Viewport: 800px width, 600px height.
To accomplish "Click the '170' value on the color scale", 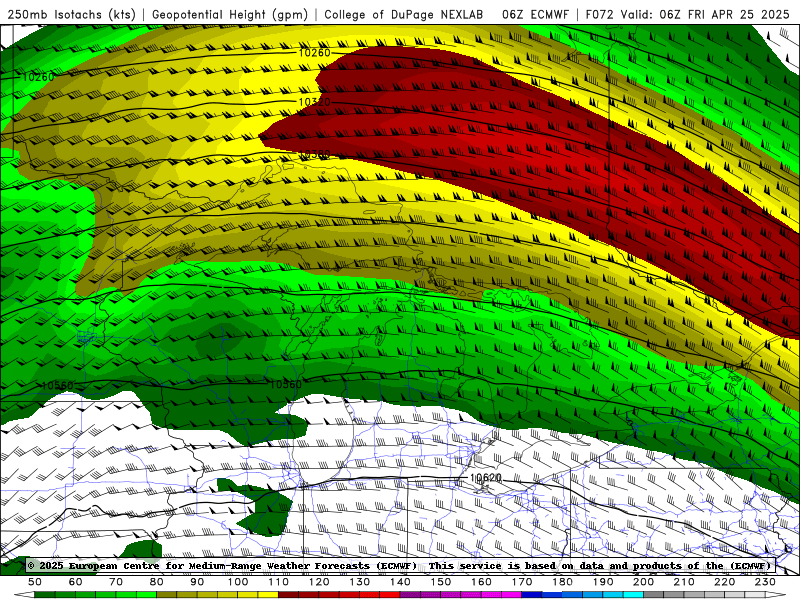I will tap(521, 582).
